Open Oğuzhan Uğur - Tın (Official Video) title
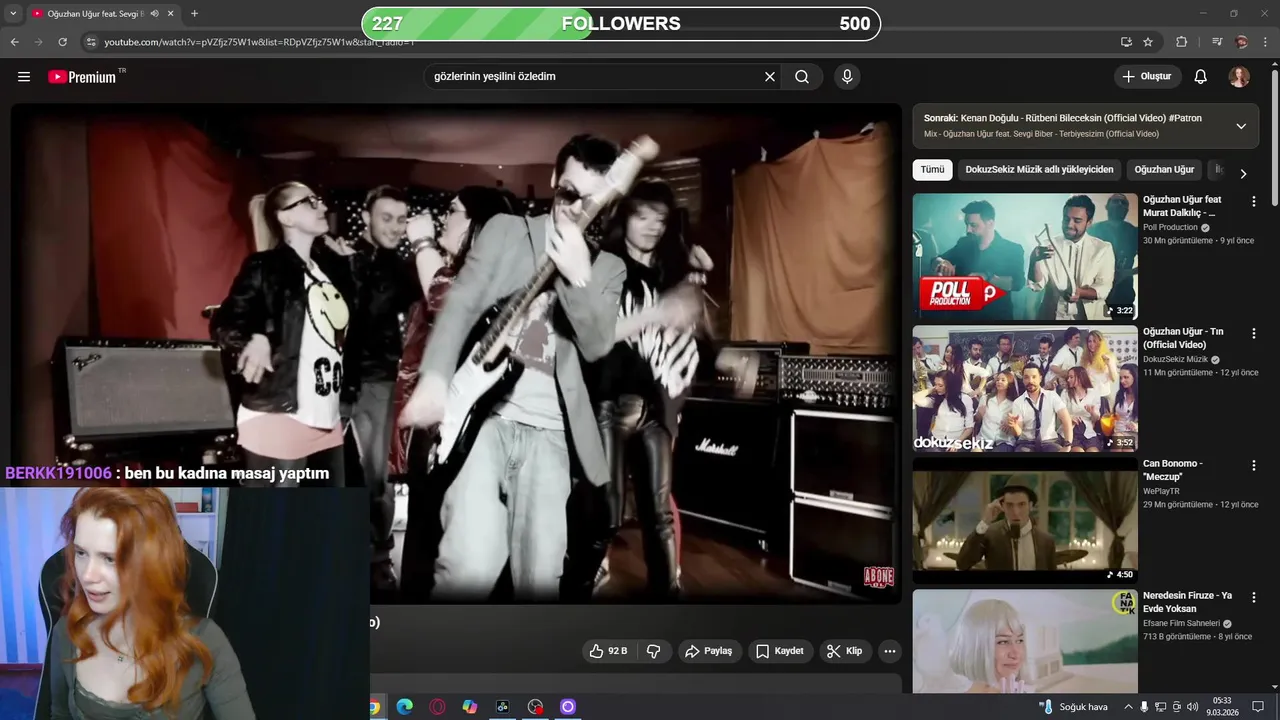 (x=1183, y=338)
